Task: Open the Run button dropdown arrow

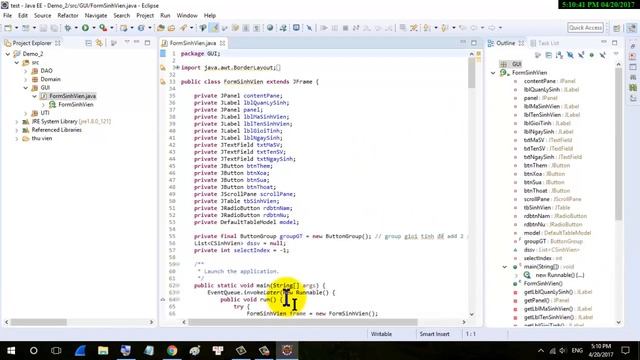Action: [x=93, y=28]
